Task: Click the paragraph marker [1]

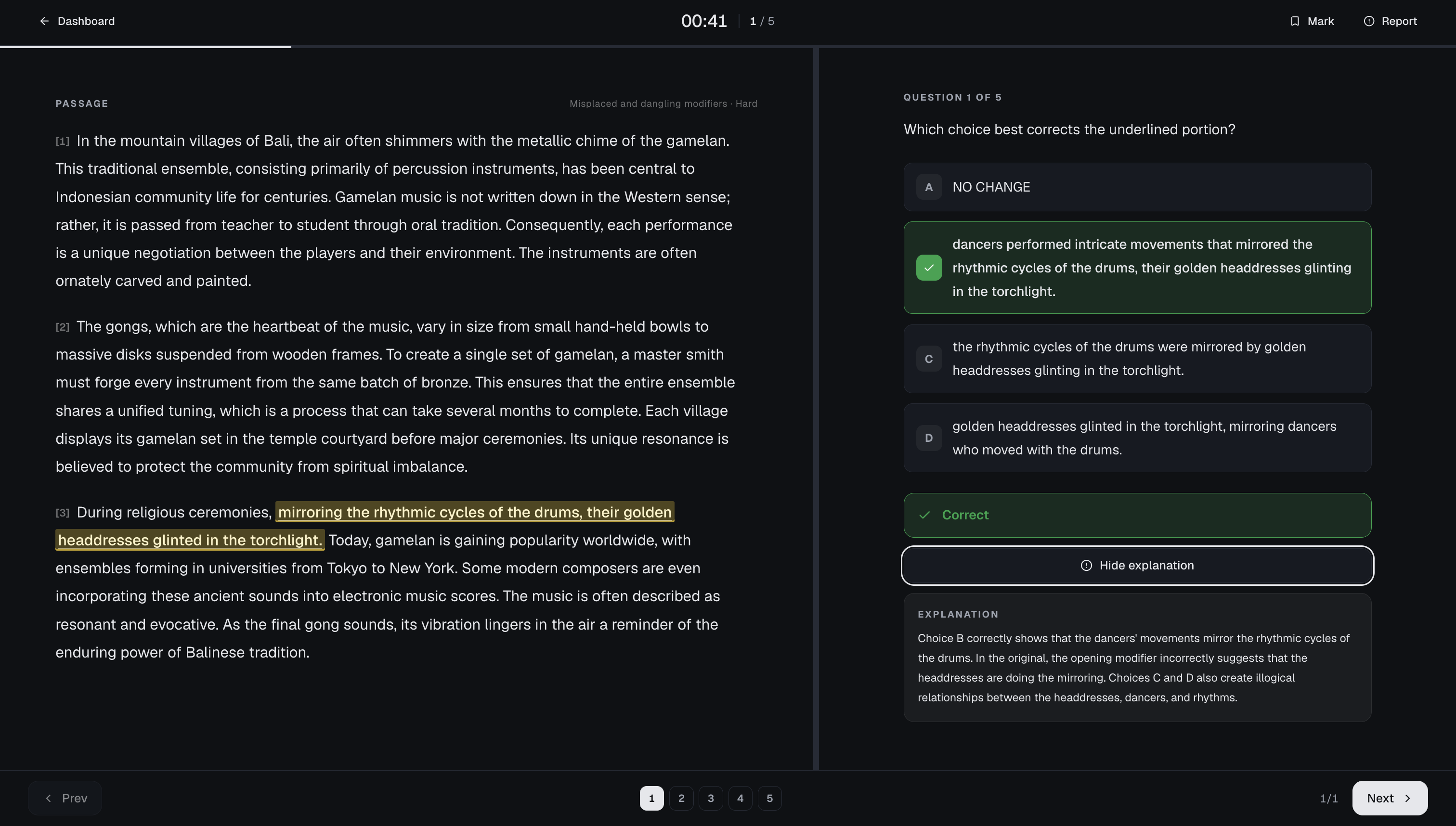Action: coord(63,141)
